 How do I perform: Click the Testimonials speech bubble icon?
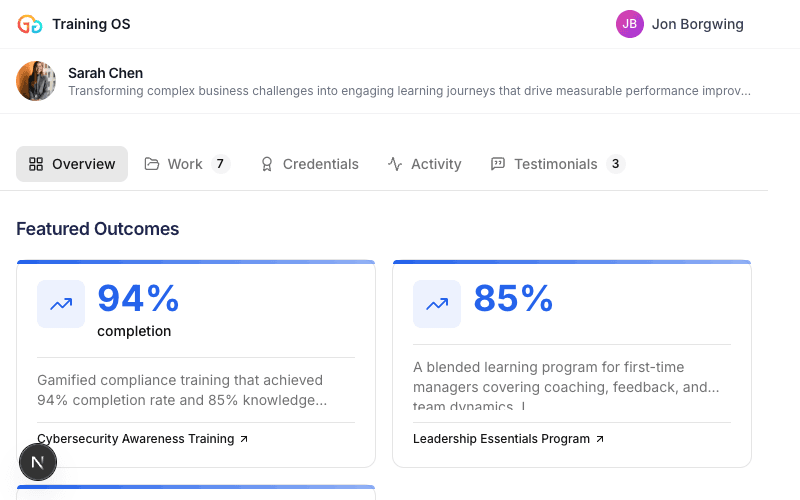[498, 164]
